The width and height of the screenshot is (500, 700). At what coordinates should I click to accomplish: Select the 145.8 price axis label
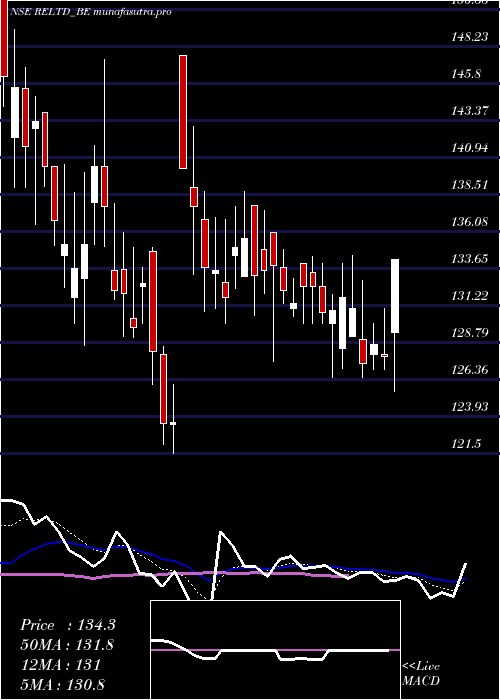(x=467, y=74)
